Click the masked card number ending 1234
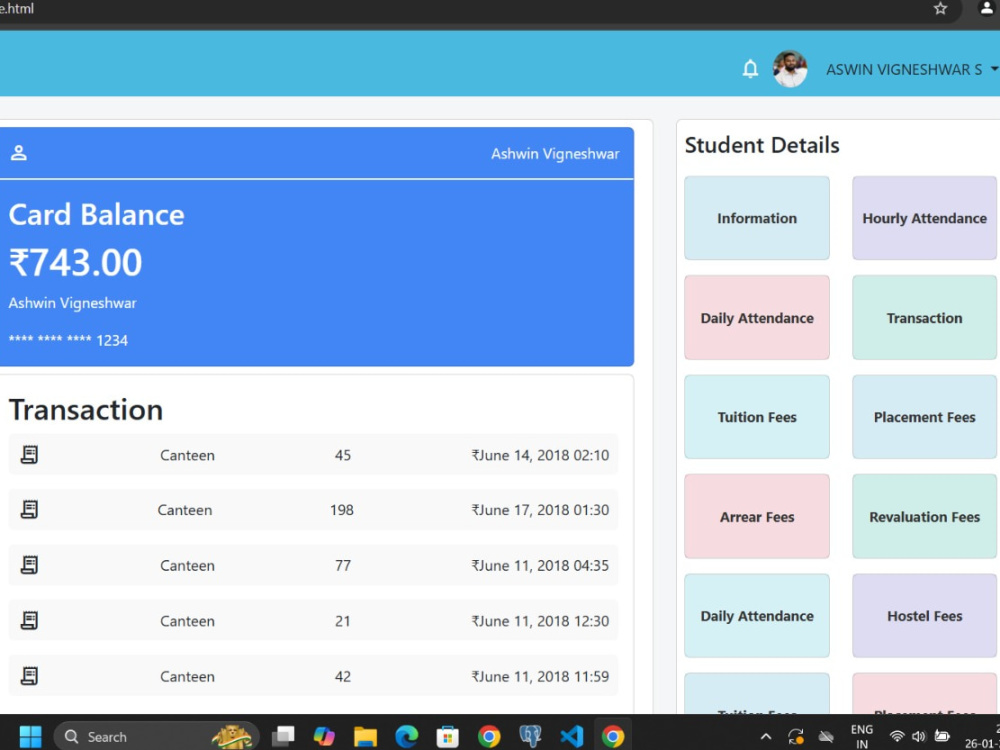1000x750 pixels. coord(68,340)
